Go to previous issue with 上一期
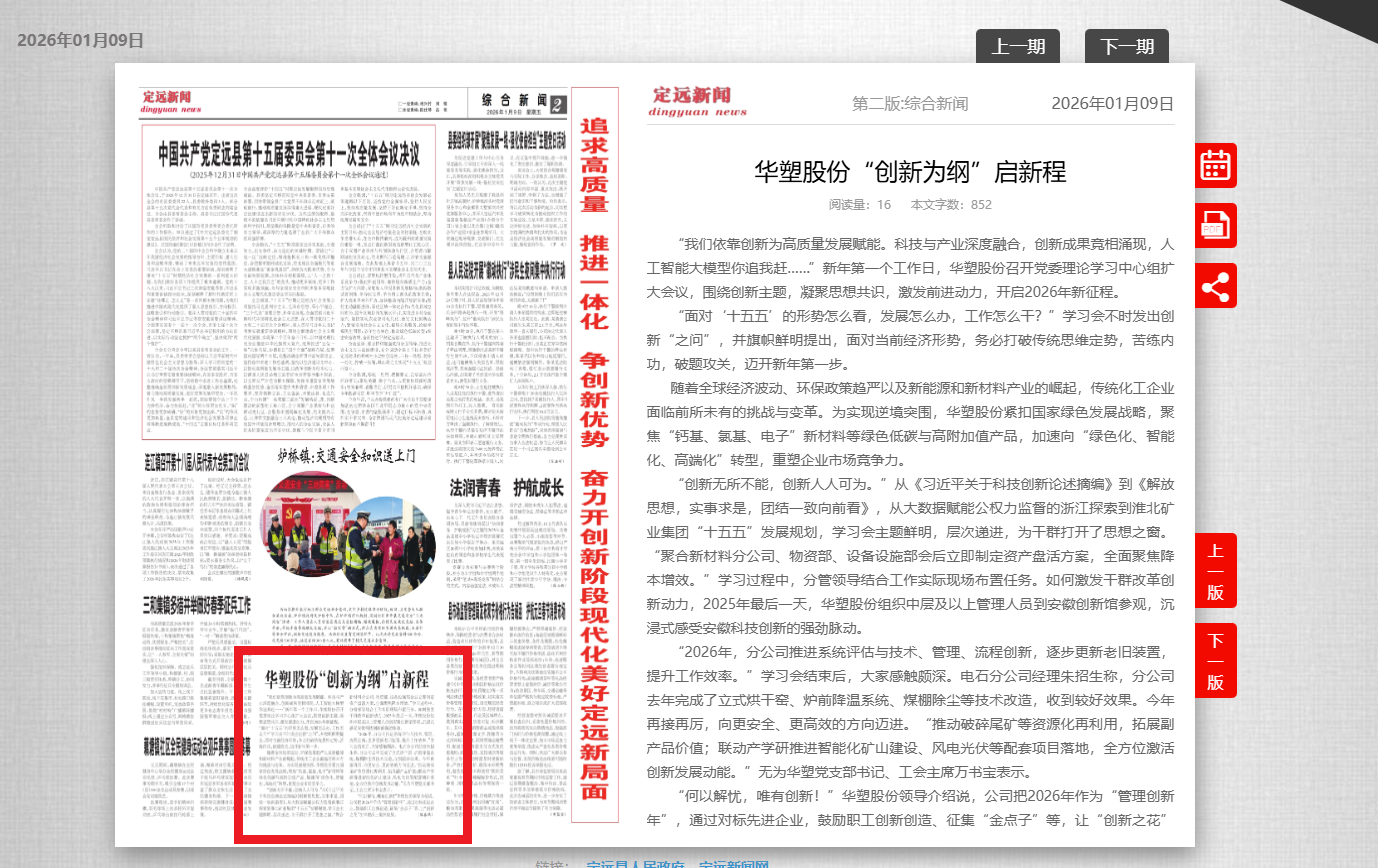This screenshot has height=868, width=1378. click(x=1017, y=47)
